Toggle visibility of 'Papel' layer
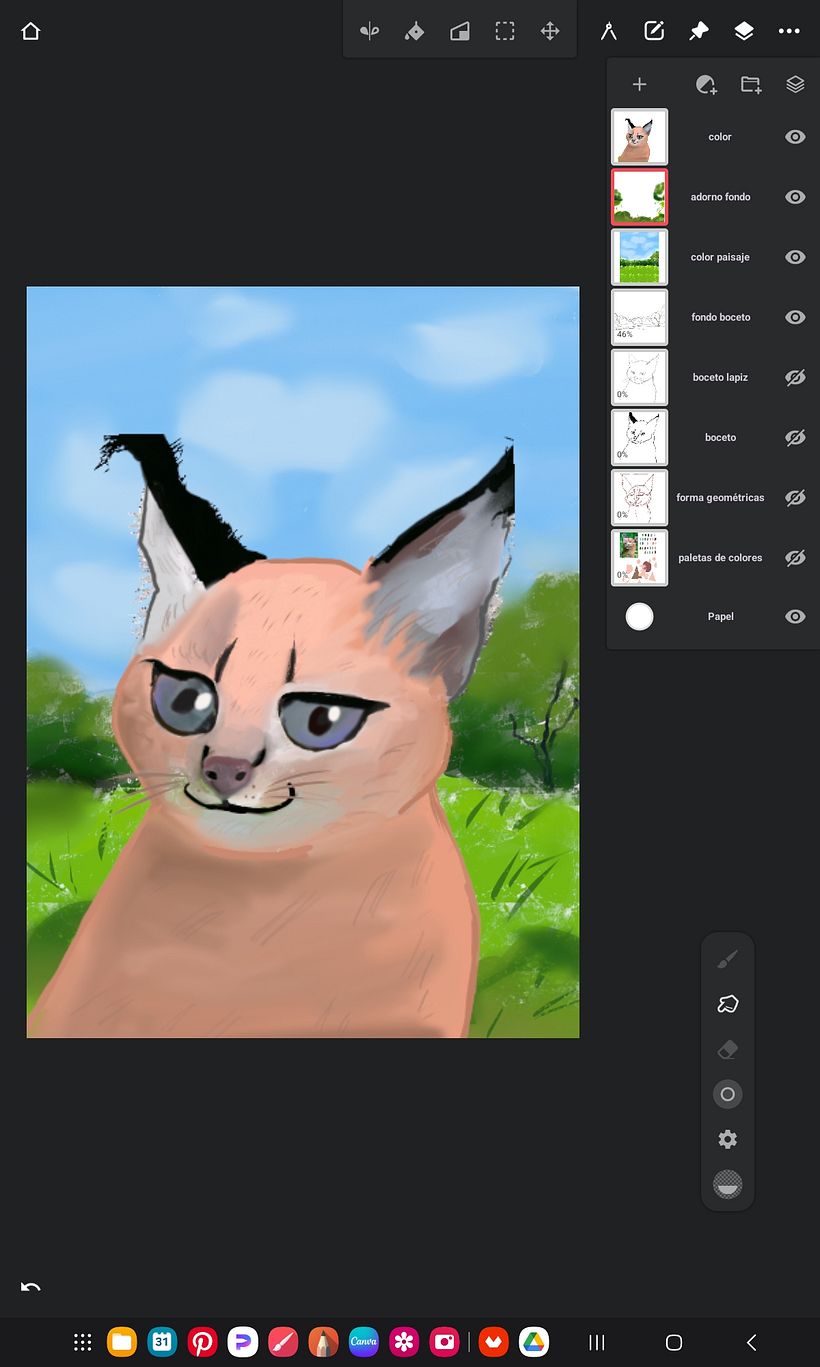 pyautogui.click(x=795, y=617)
